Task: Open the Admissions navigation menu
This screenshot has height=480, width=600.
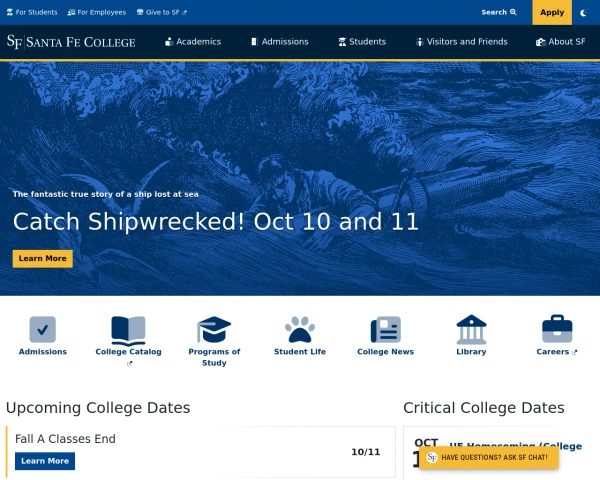Action: (x=280, y=42)
